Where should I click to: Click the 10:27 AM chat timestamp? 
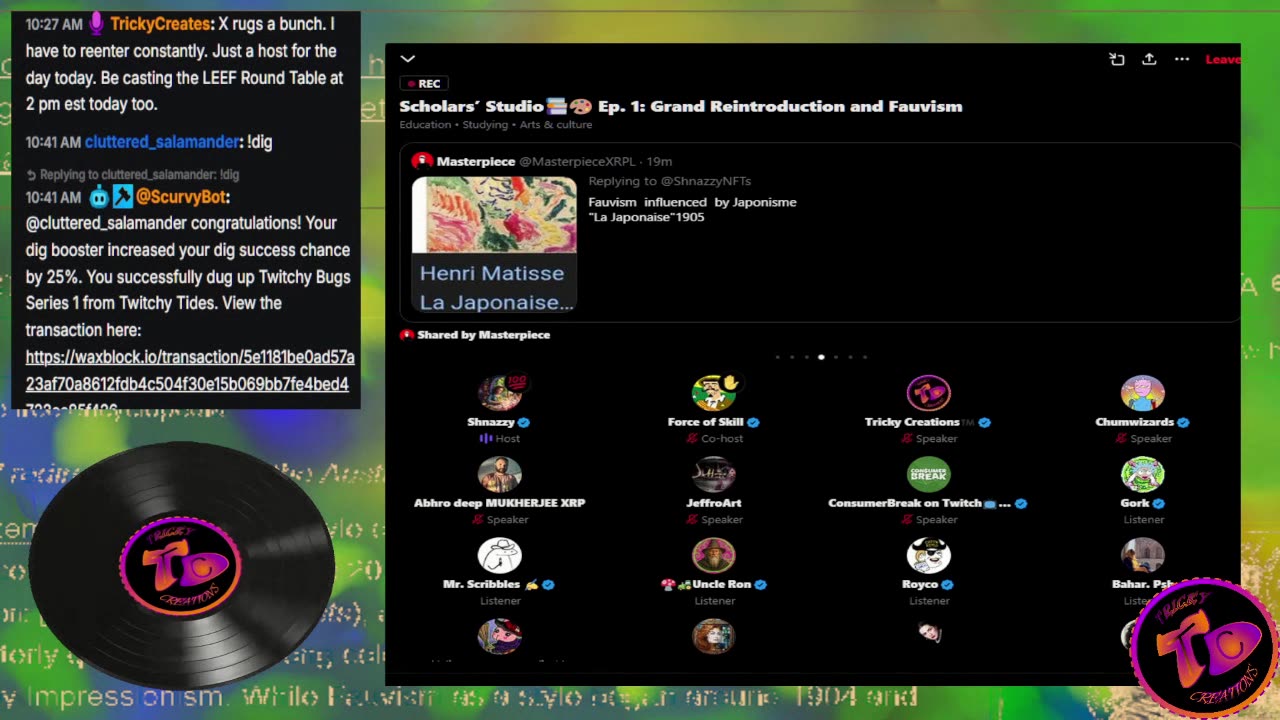tap(53, 23)
